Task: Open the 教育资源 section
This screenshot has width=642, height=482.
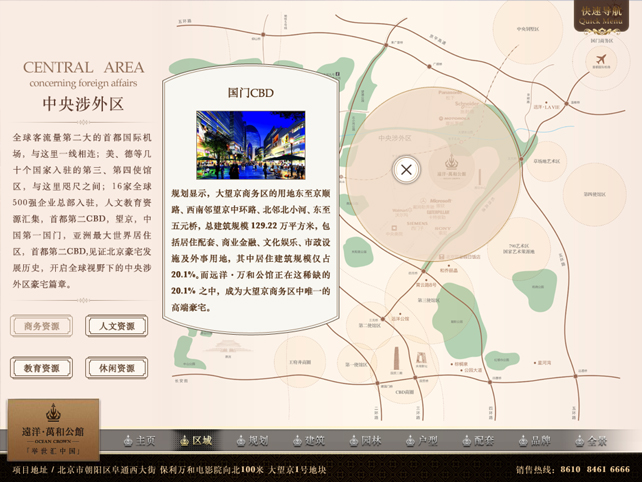Action: (x=42, y=368)
